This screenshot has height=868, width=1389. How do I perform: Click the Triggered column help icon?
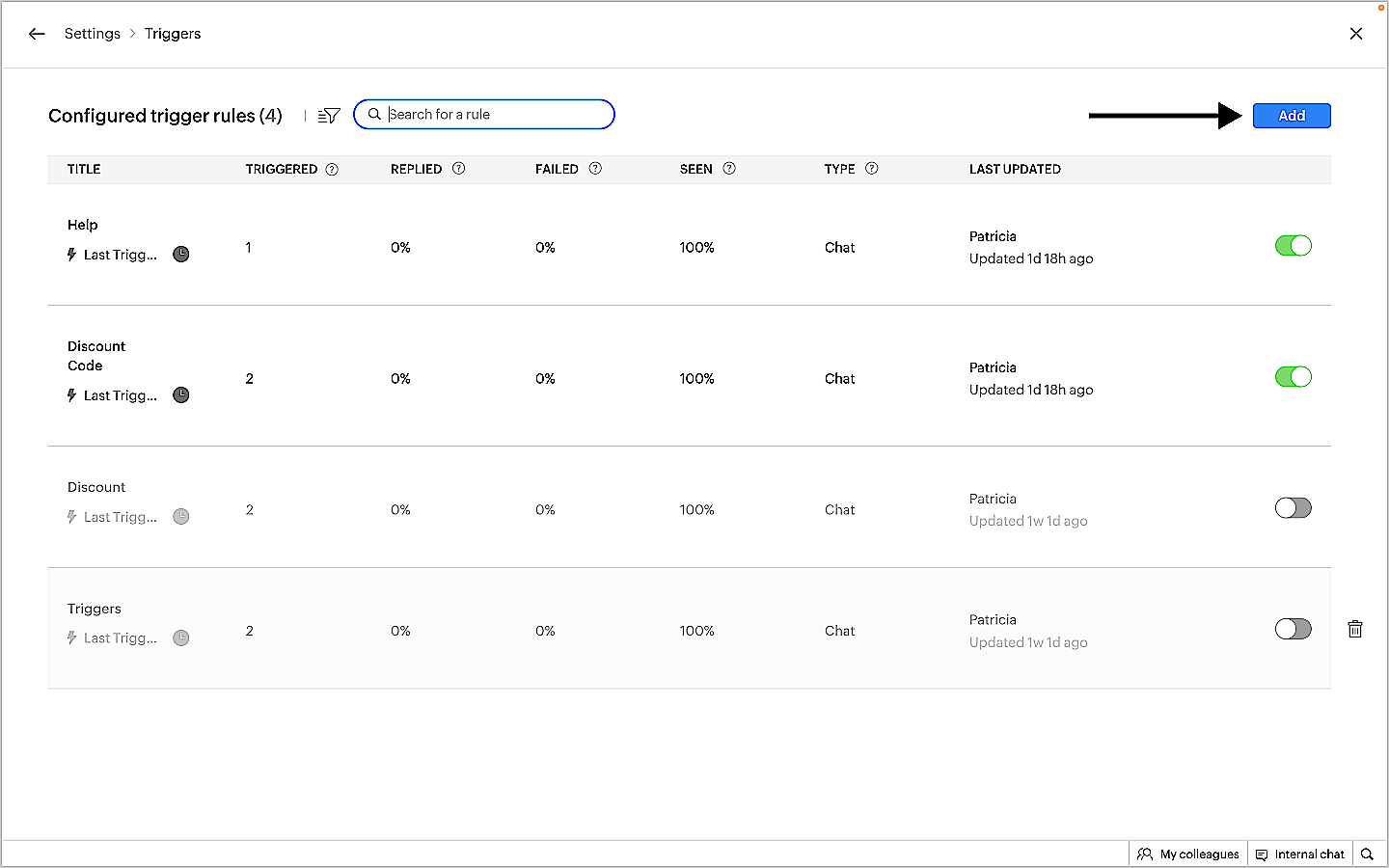tap(332, 169)
